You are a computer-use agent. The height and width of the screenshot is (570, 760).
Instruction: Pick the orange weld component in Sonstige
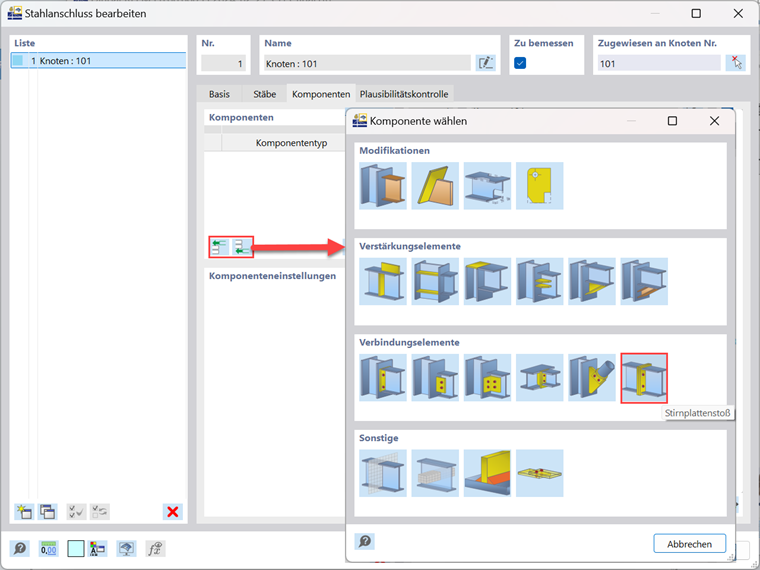click(487, 473)
